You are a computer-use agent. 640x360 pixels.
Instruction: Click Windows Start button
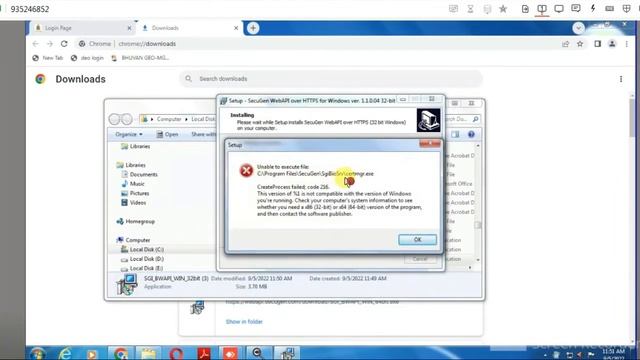(37, 353)
